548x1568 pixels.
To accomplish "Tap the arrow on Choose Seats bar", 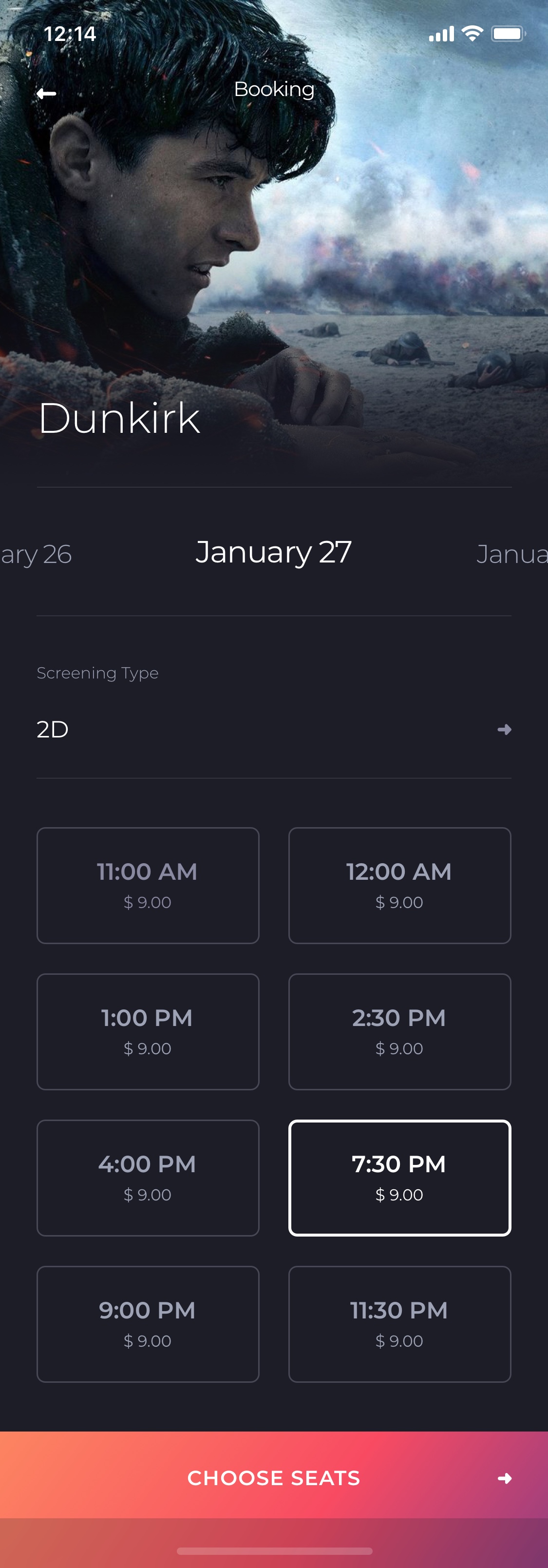I will [505, 1478].
